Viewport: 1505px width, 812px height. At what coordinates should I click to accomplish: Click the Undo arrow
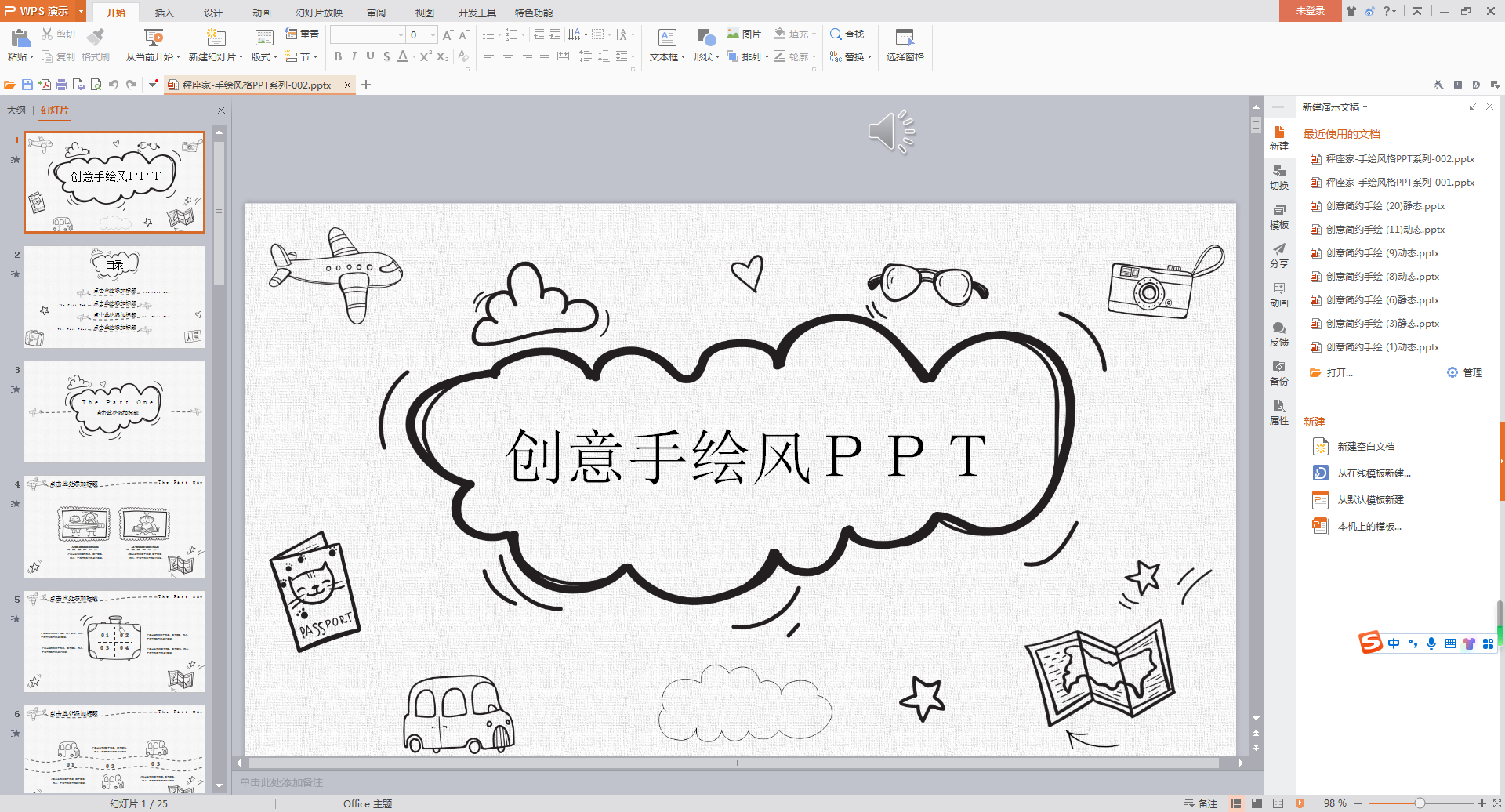click(114, 85)
